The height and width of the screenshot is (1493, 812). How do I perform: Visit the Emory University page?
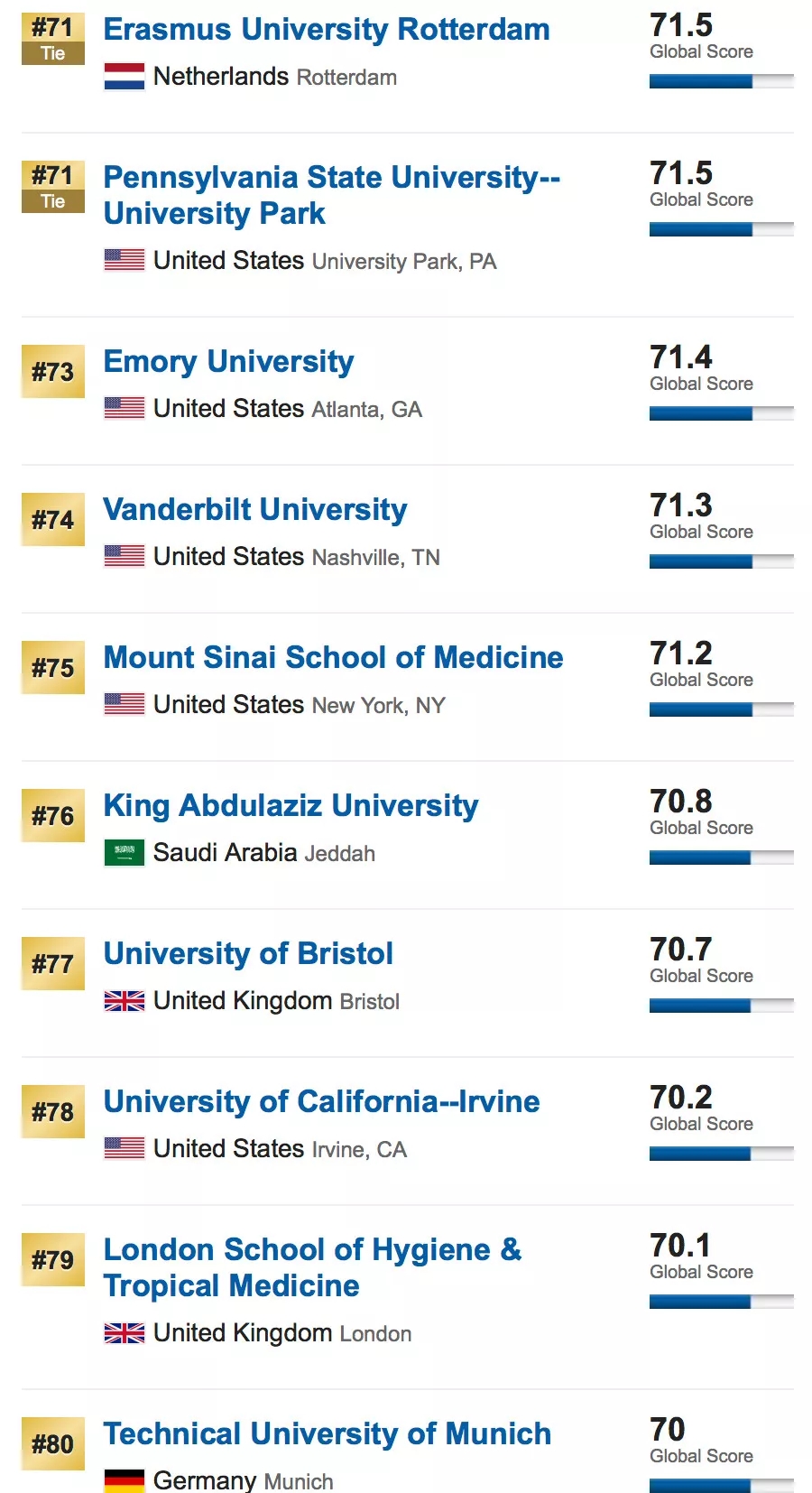[x=228, y=362]
